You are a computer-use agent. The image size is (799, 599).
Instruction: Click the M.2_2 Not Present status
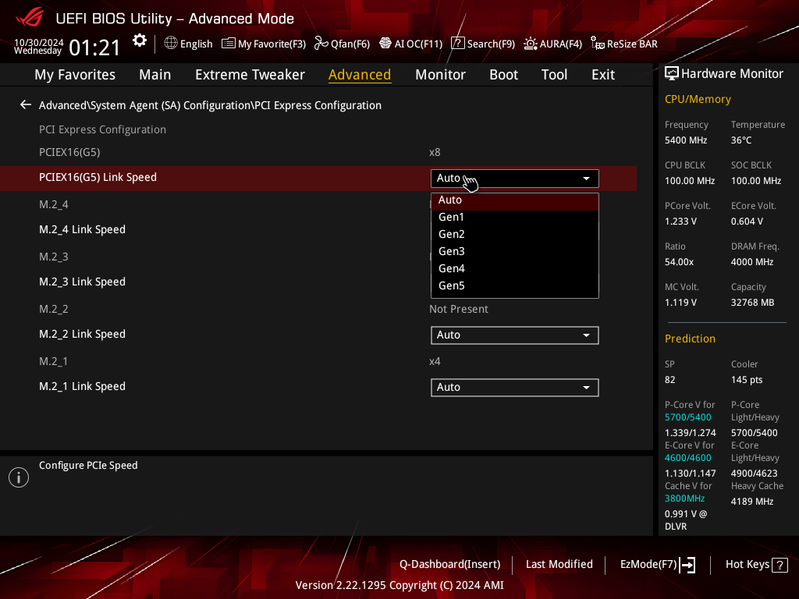click(459, 309)
